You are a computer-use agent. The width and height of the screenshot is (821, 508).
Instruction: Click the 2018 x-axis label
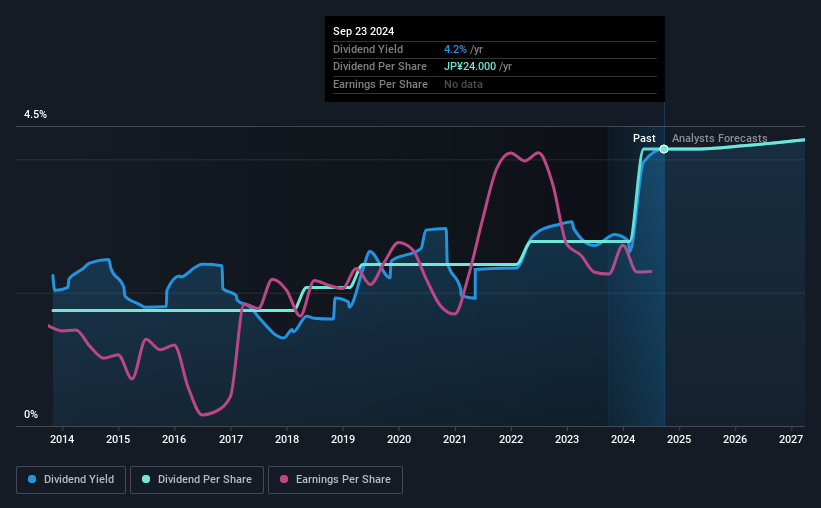(x=287, y=439)
